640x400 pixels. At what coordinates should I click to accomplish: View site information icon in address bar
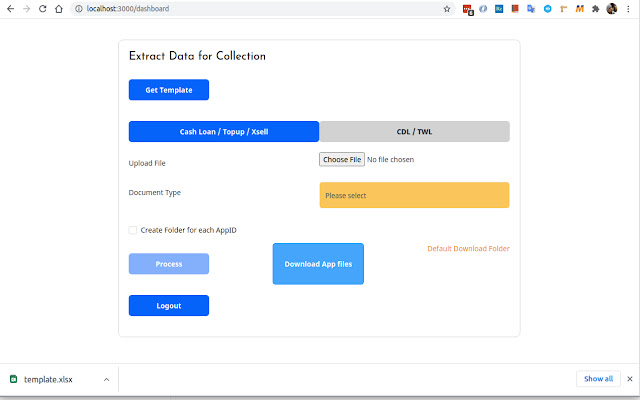(79, 9)
